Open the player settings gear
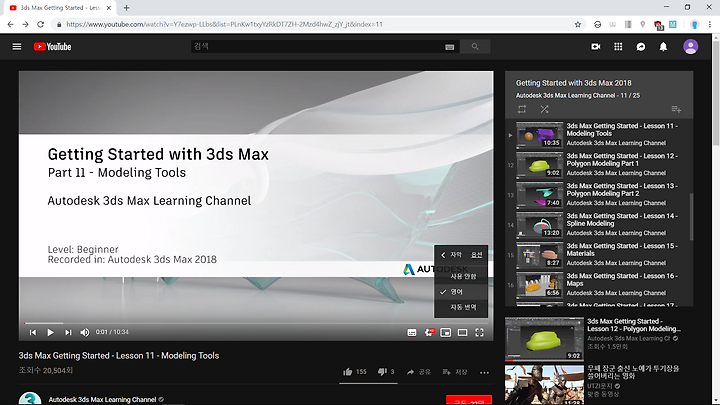This screenshot has width=720, height=405. tap(429, 332)
